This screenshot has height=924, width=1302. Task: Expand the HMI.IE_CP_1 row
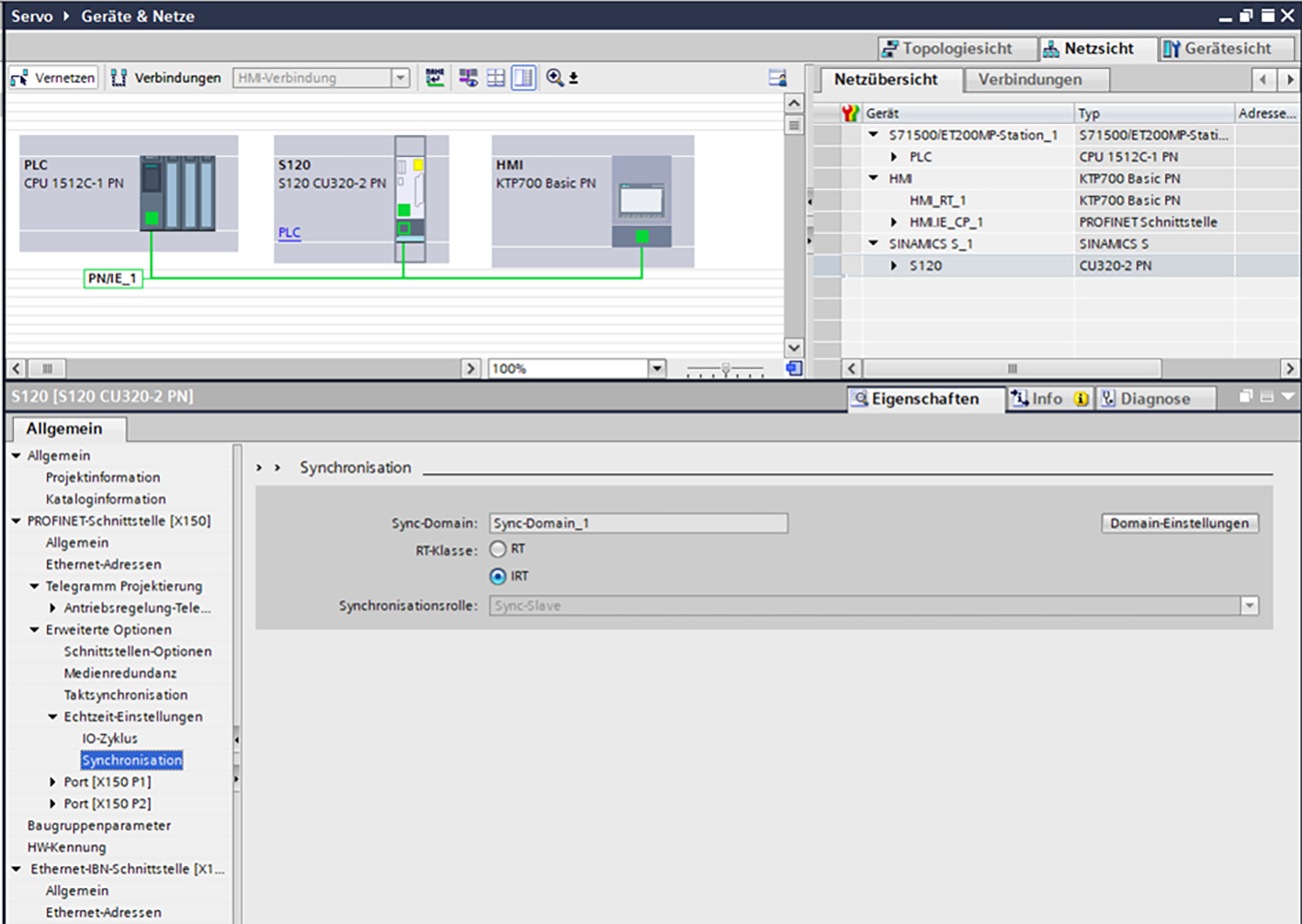click(x=894, y=222)
